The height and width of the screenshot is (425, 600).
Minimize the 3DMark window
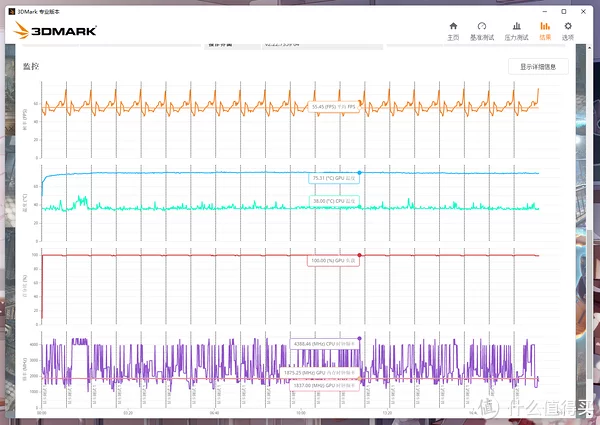tap(545, 11)
